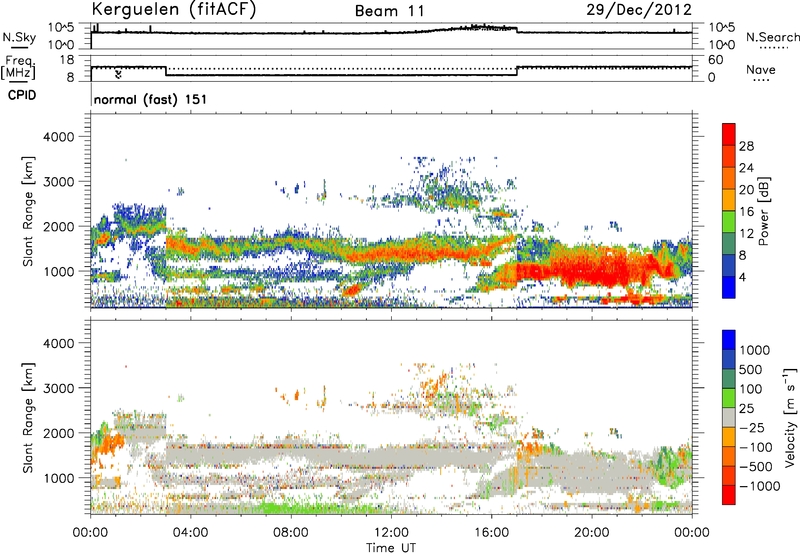This screenshot has height=554, width=800.
Task: Click the "Power [dB]" colorbar label
Action: [x=763, y=211]
